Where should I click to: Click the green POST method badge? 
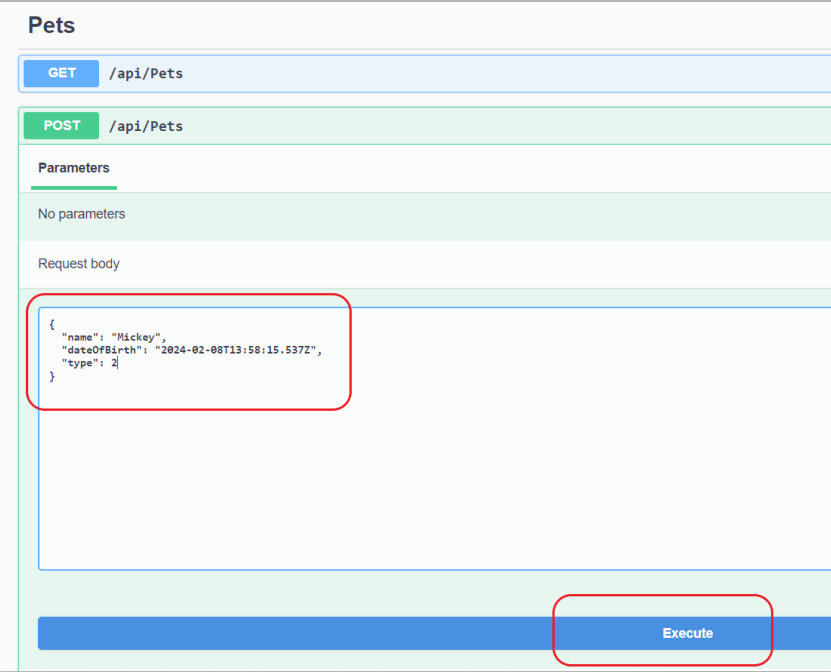pos(61,126)
